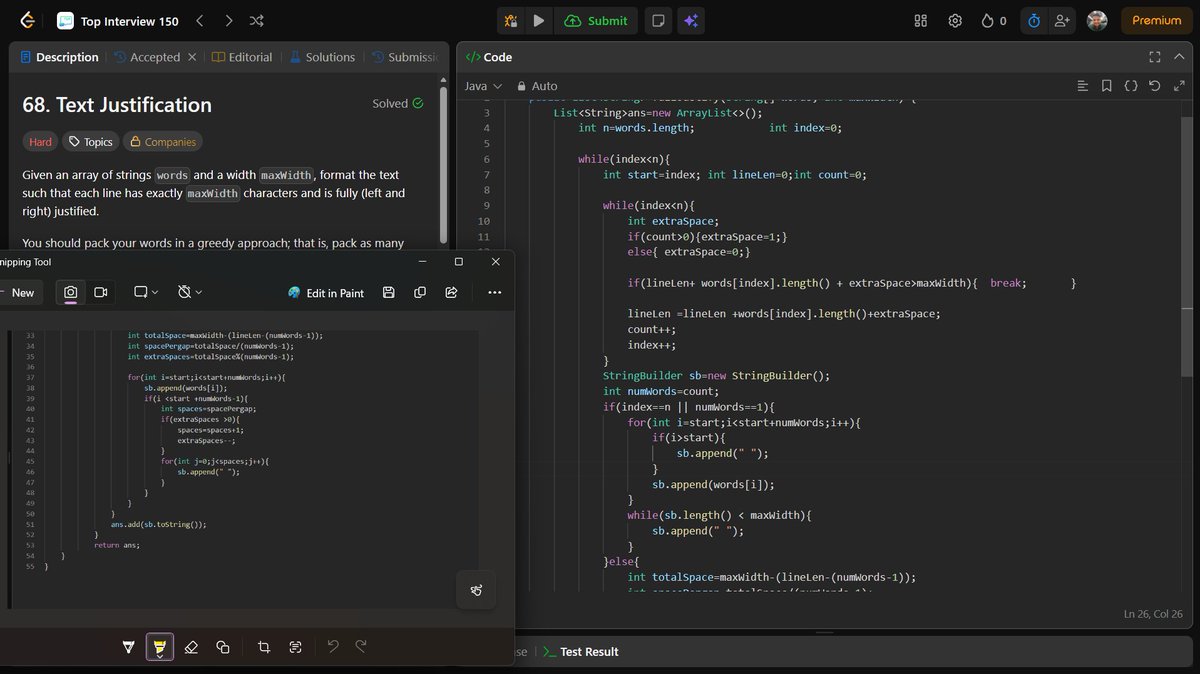
Task: Click the Ln 26, Col 26 cursor status
Action: point(1153,614)
